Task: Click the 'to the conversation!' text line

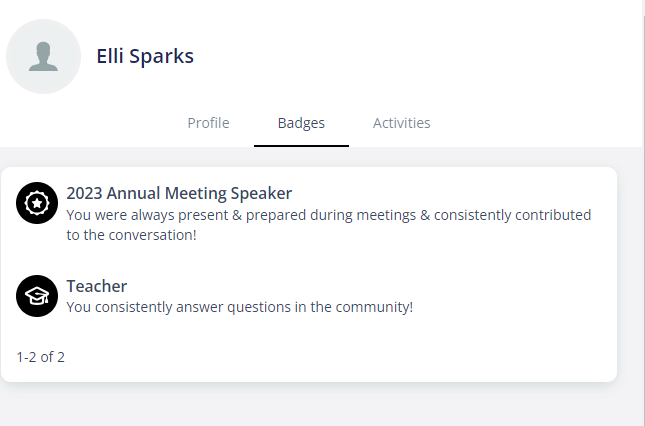Action: (131, 235)
